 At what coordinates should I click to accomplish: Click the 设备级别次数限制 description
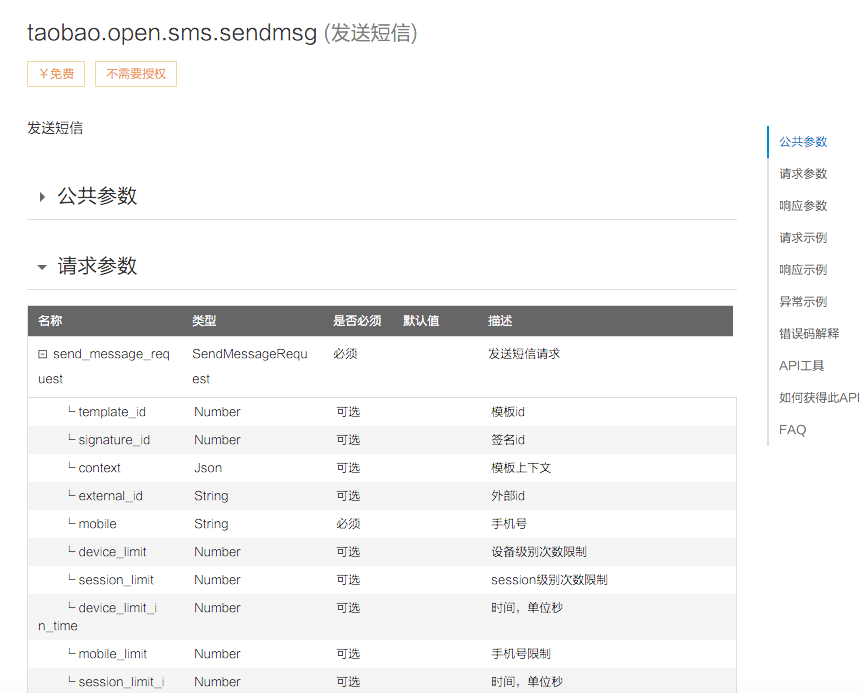539,552
